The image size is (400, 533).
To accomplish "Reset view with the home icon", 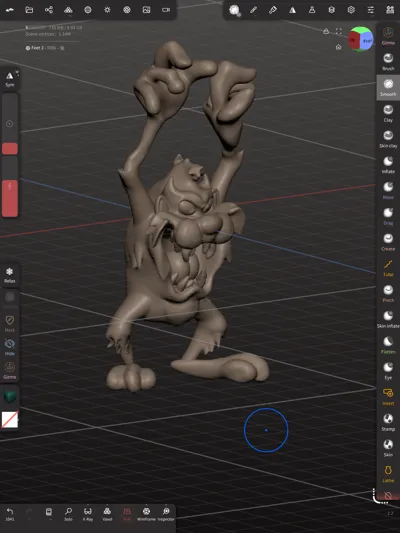I will (x=338, y=47).
